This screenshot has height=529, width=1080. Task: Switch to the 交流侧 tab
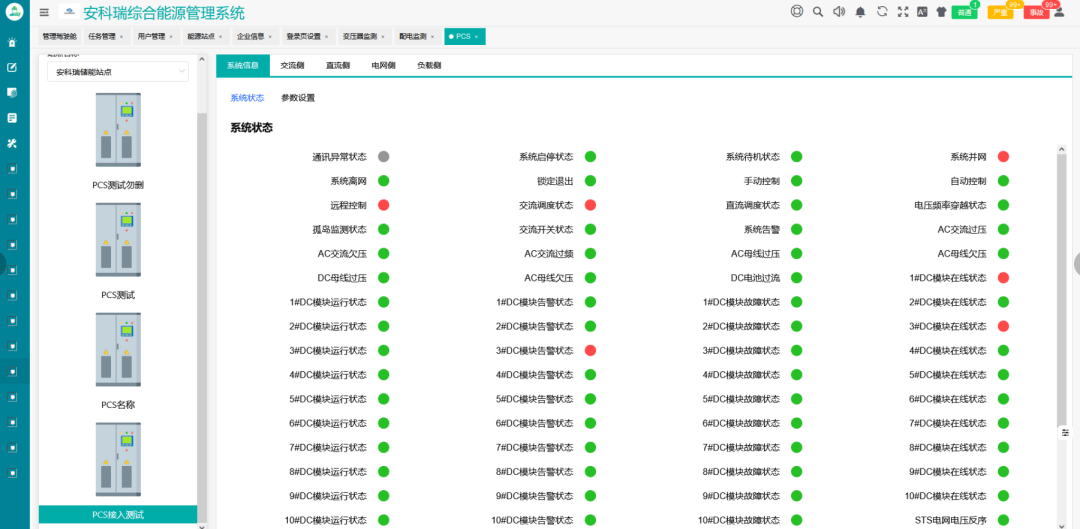click(292, 65)
